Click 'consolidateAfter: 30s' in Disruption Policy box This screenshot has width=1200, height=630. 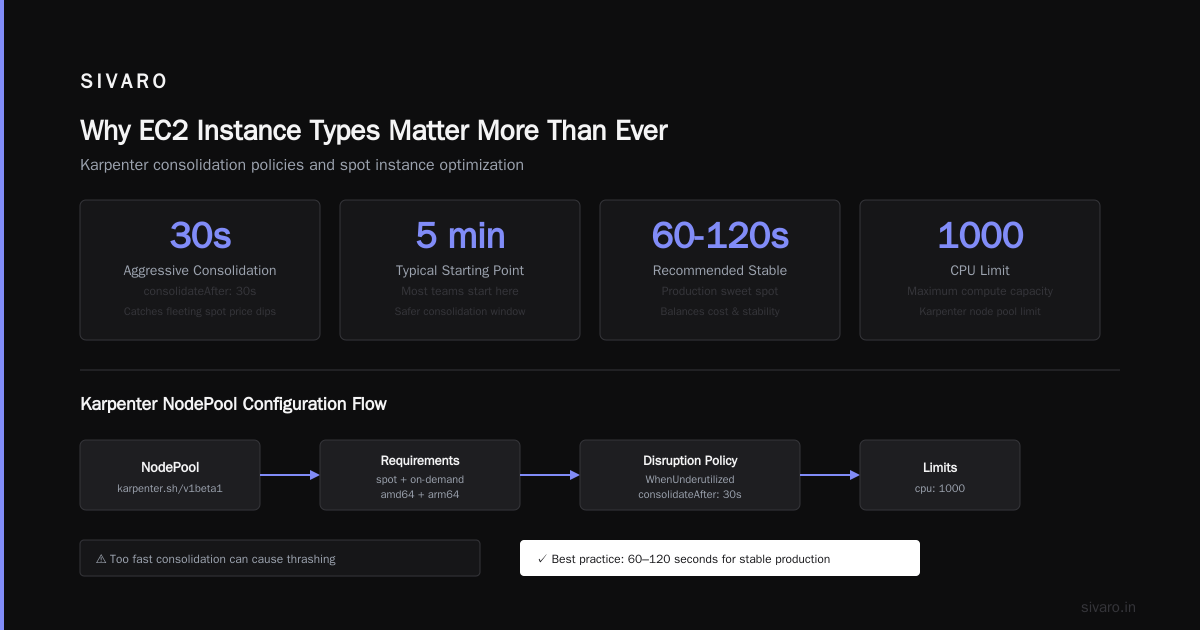690,495
